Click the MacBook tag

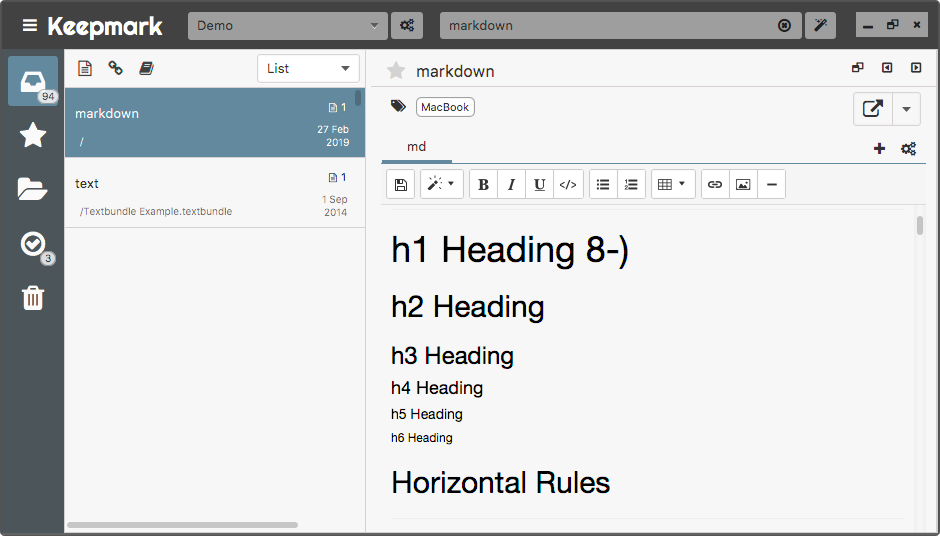(445, 107)
